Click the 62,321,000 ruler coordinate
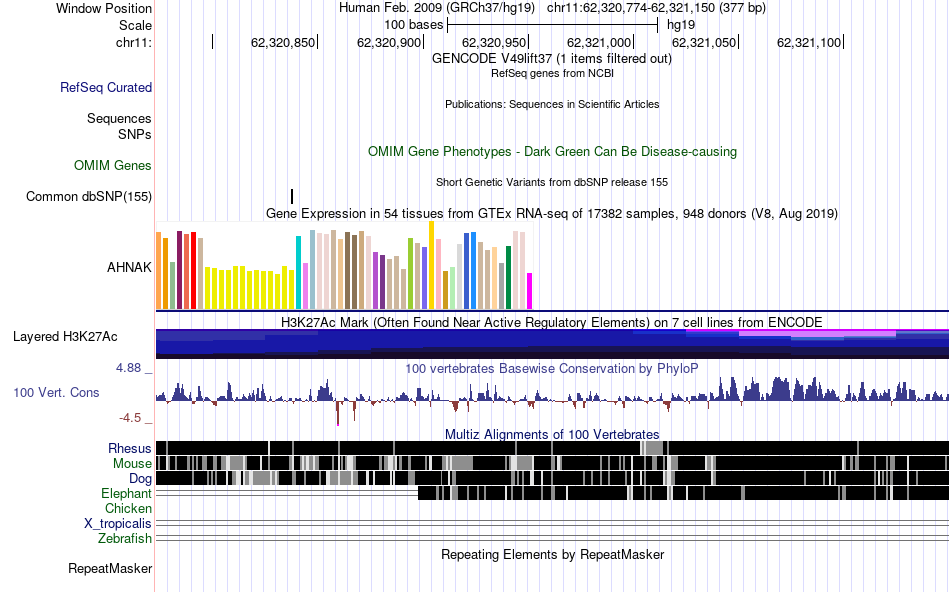The height and width of the screenshot is (592, 950). [x=599, y=42]
